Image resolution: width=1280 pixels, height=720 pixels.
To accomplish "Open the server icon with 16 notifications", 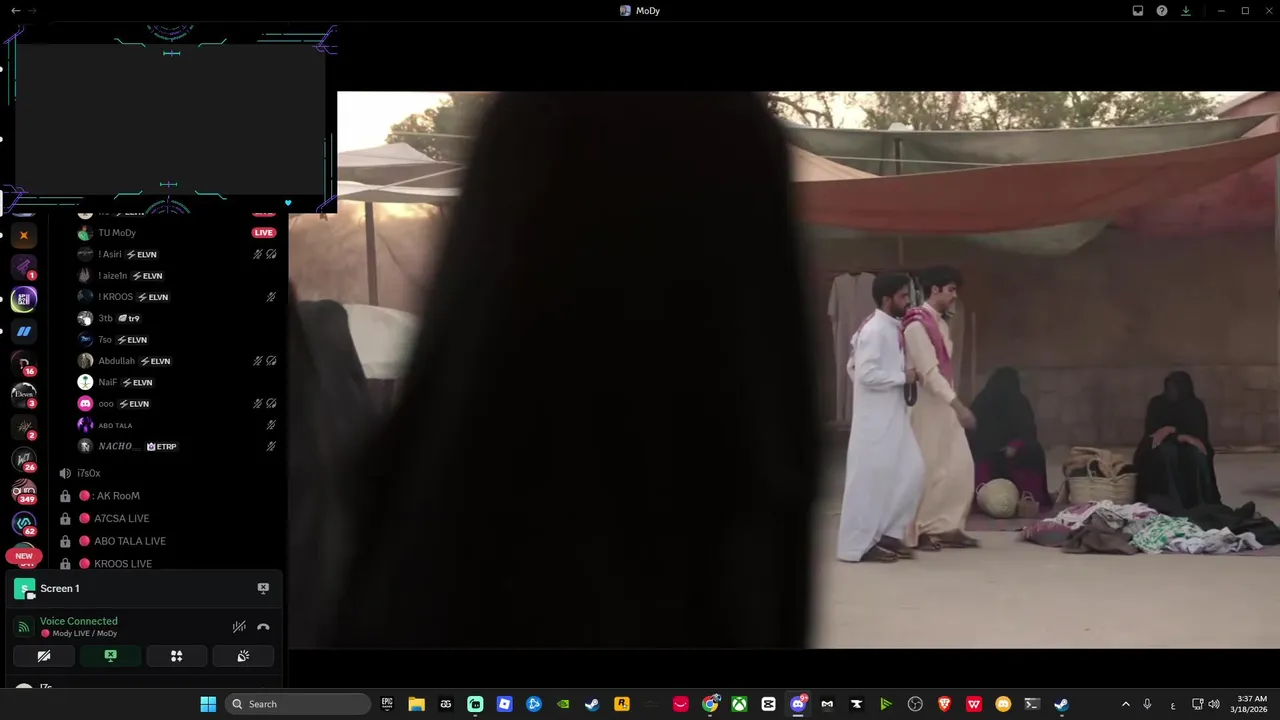I will point(24,364).
